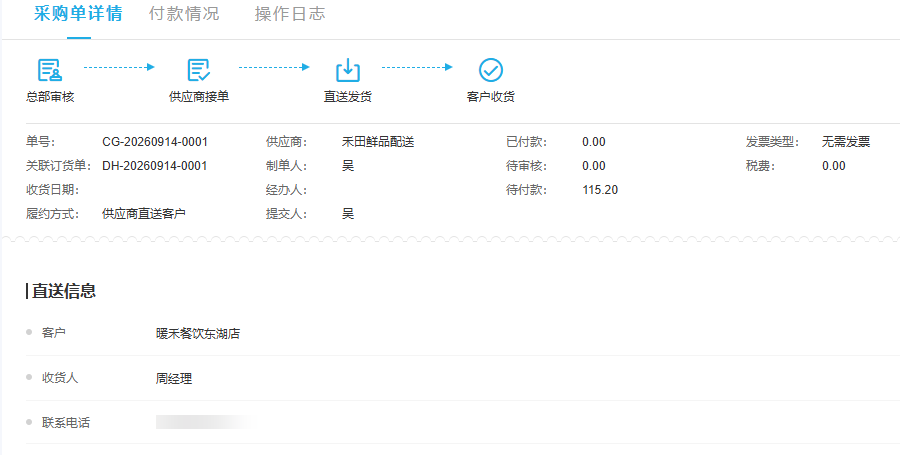Click the 客户 field label

tap(53, 332)
